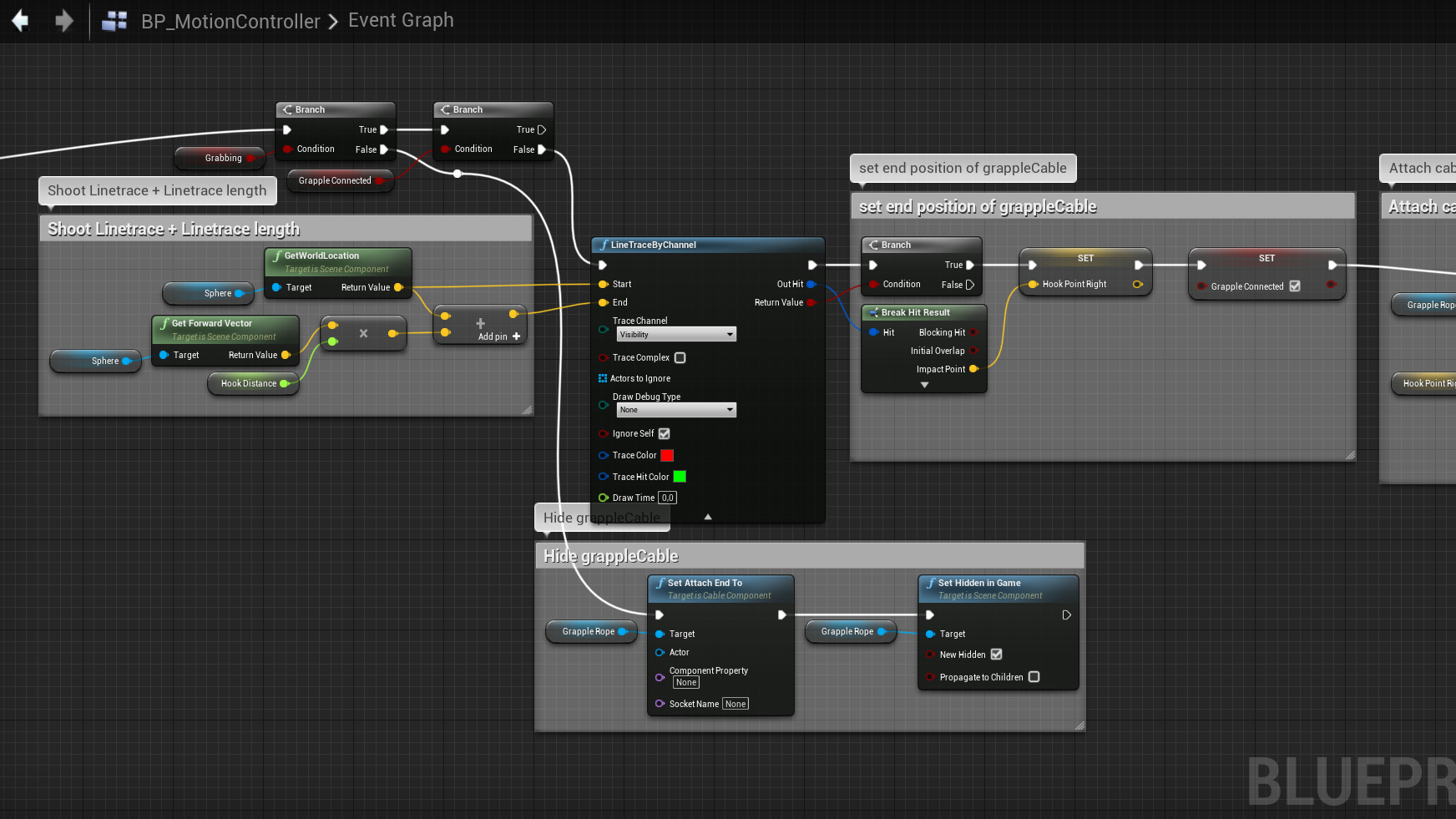This screenshot has width=1456, height=819.
Task: Open the red Trace Color swatch
Action: point(667,455)
